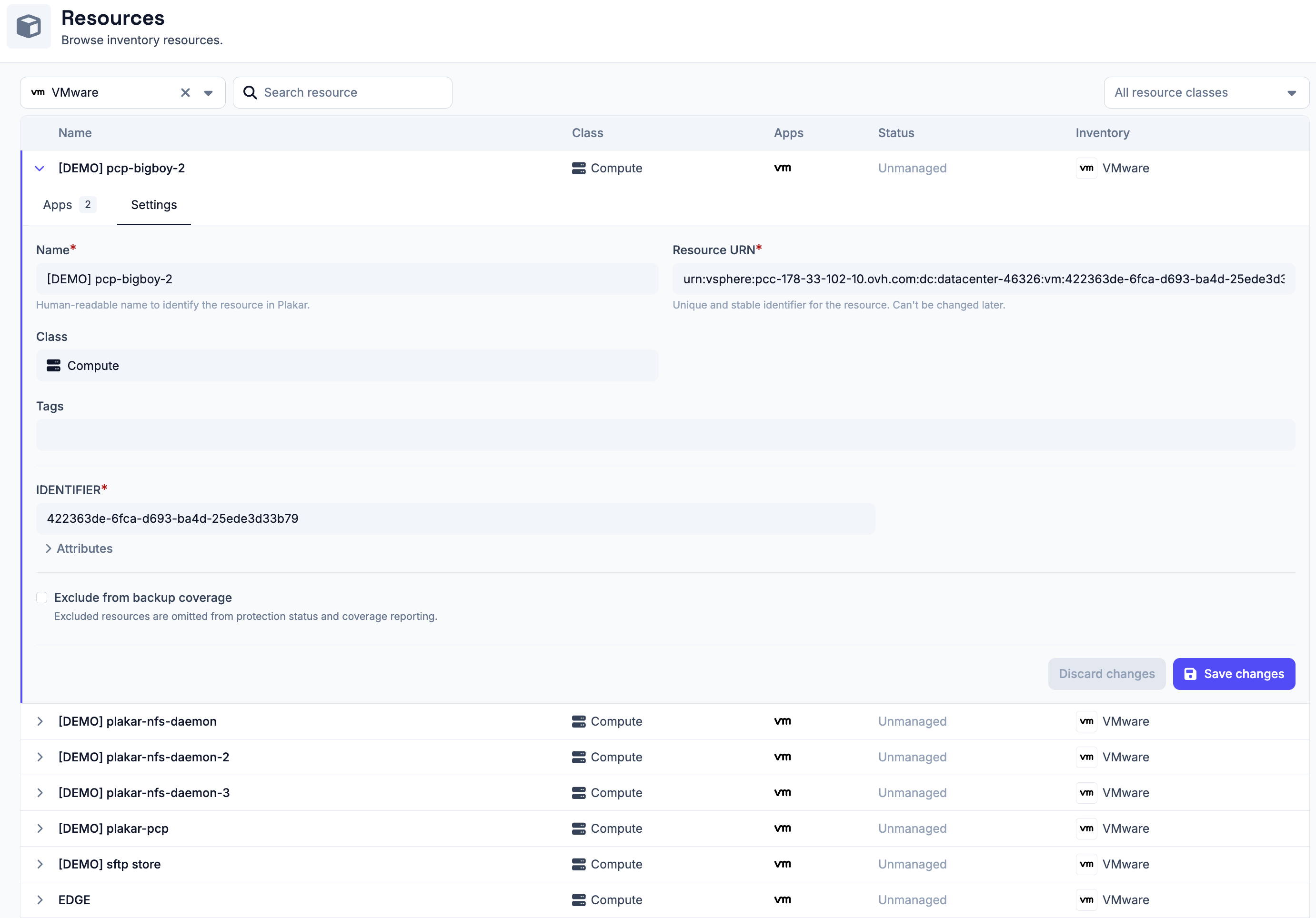Viewport: 1316px width, 918px height.
Task: Click VMware inventory icon in plakar-nfs-daemon row
Action: [1086, 721]
